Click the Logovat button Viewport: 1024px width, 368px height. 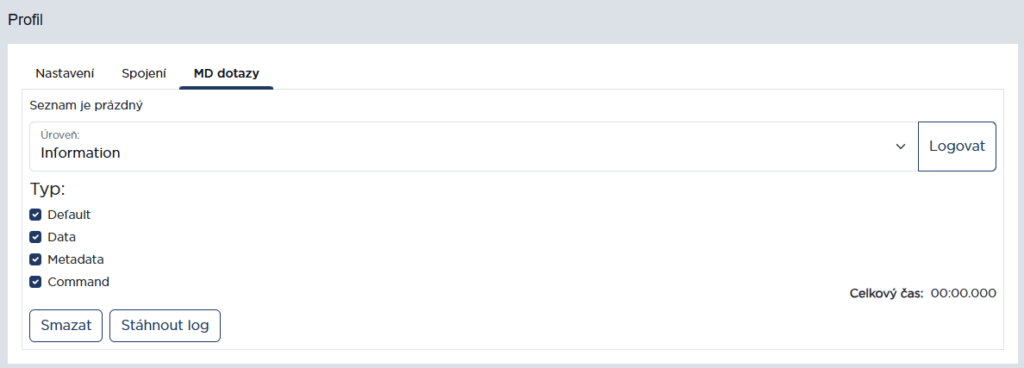pyautogui.click(x=957, y=147)
